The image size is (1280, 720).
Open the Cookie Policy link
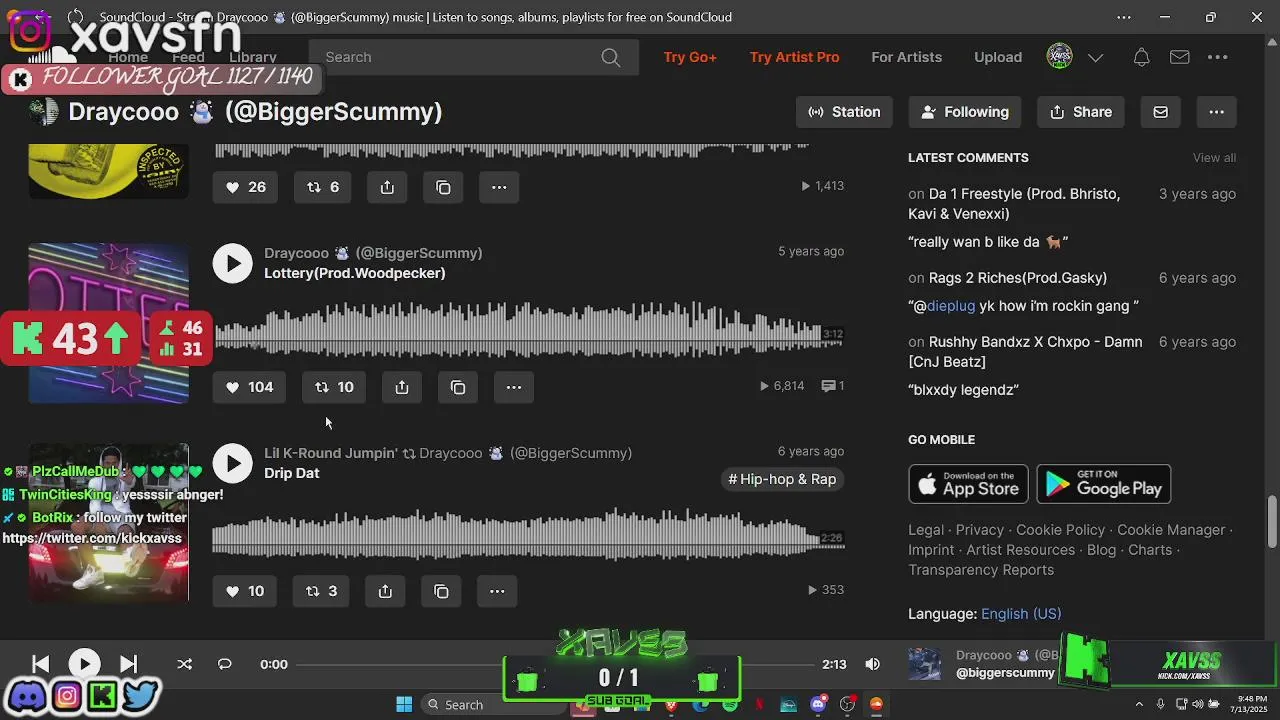coord(1060,530)
